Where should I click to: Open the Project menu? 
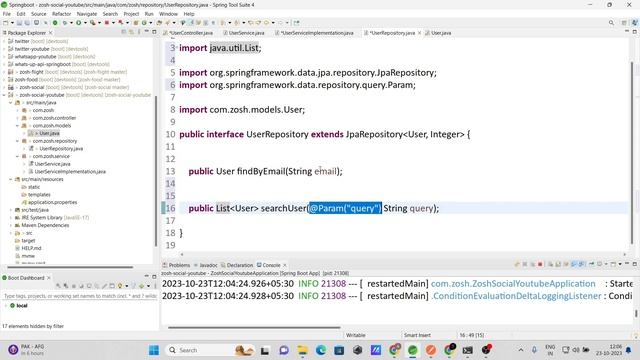click(x=131, y=14)
